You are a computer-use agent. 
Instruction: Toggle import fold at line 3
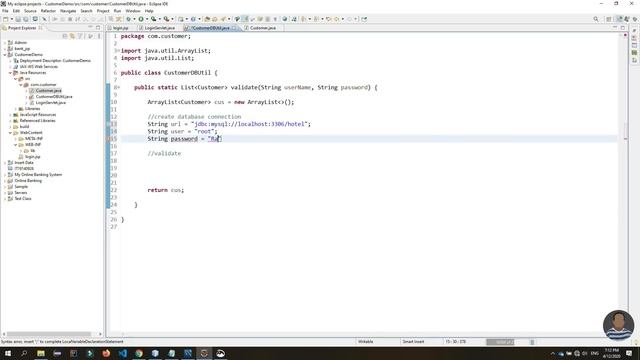(118, 51)
